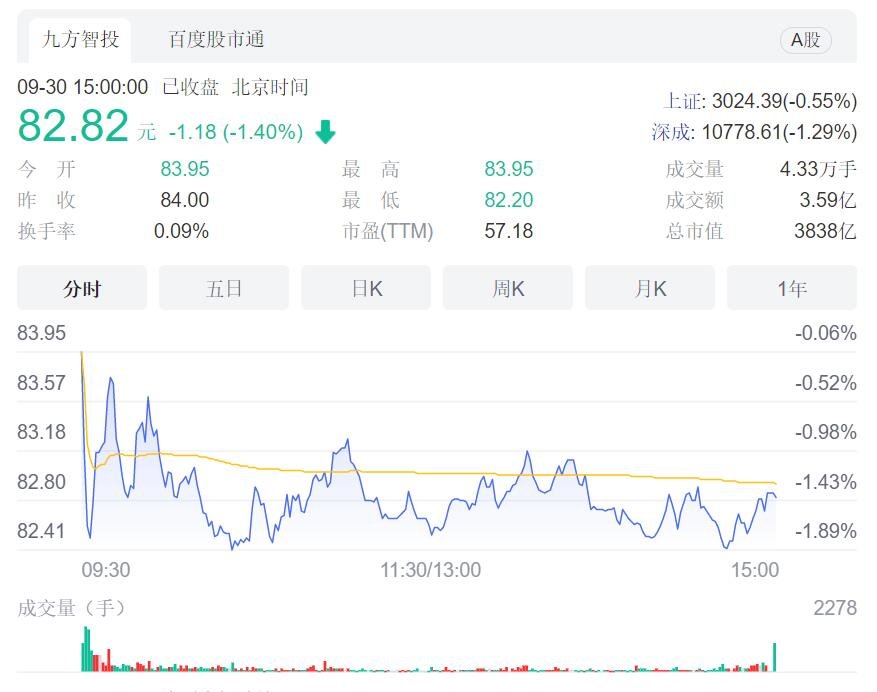Click the 11:30/13:00 time axis label

click(430, 570)
